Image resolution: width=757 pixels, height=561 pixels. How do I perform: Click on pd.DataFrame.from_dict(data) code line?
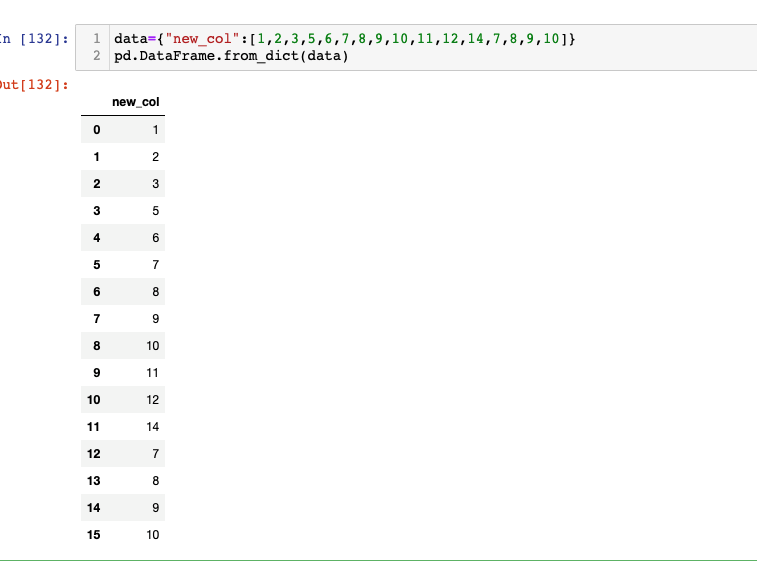[231, 56]
